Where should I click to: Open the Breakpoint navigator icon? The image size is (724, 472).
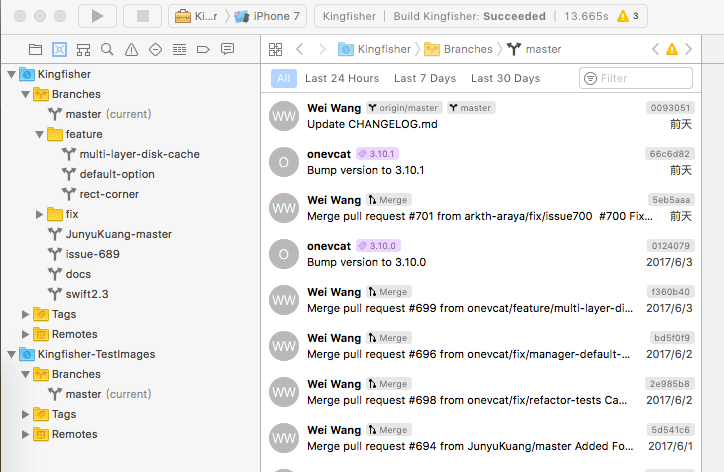(203, 49)
